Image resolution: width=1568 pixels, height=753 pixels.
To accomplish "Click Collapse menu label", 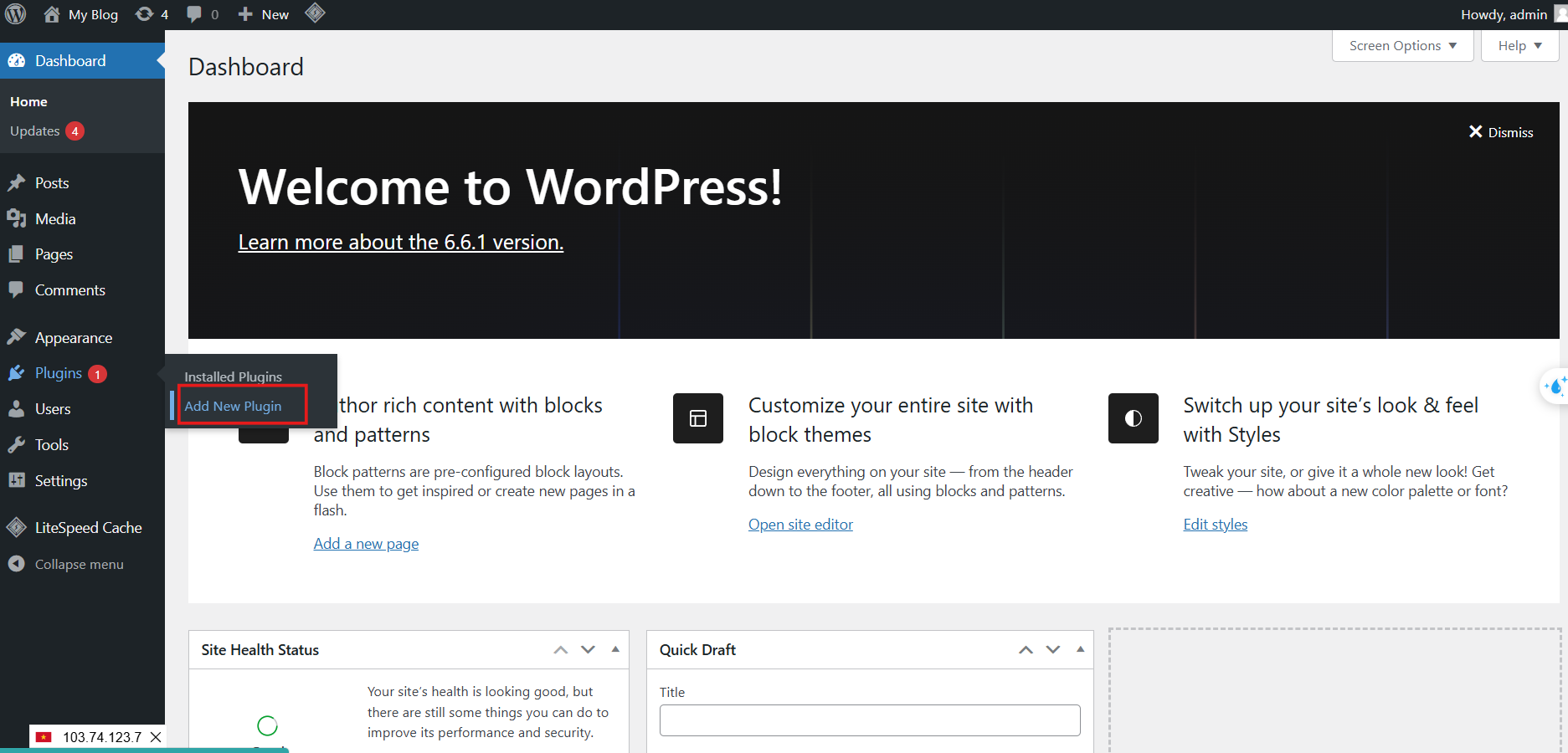I will click(80, 564).
